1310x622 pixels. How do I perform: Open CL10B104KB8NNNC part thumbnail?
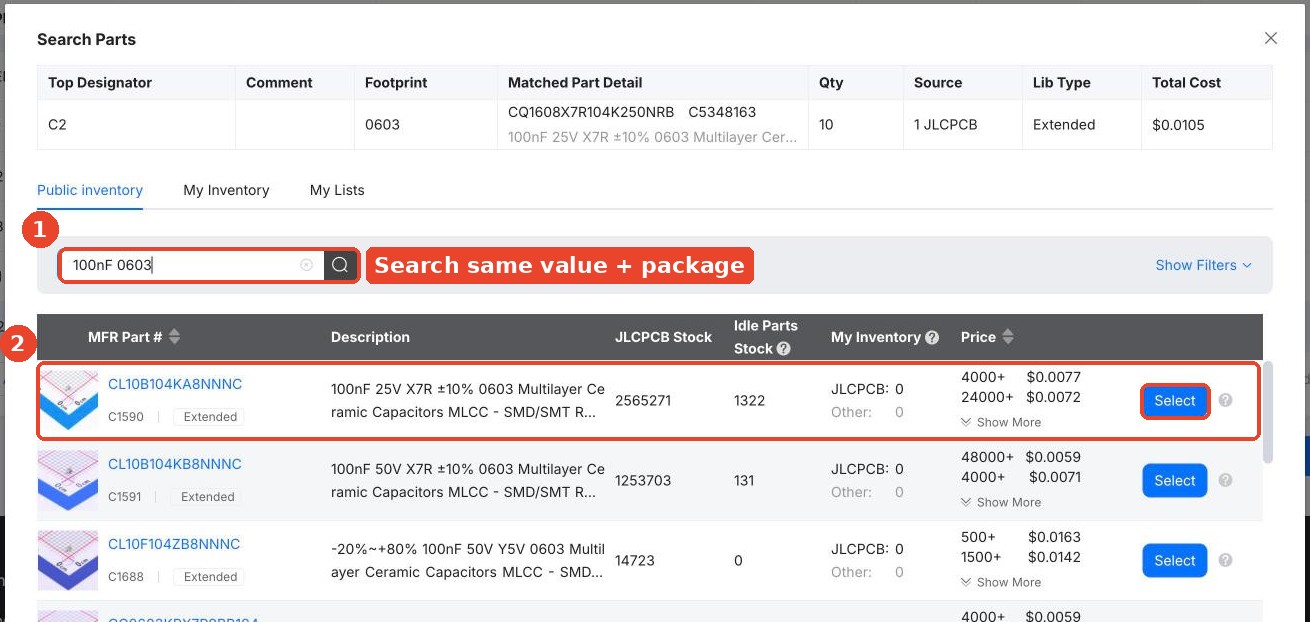coord(68,480)
